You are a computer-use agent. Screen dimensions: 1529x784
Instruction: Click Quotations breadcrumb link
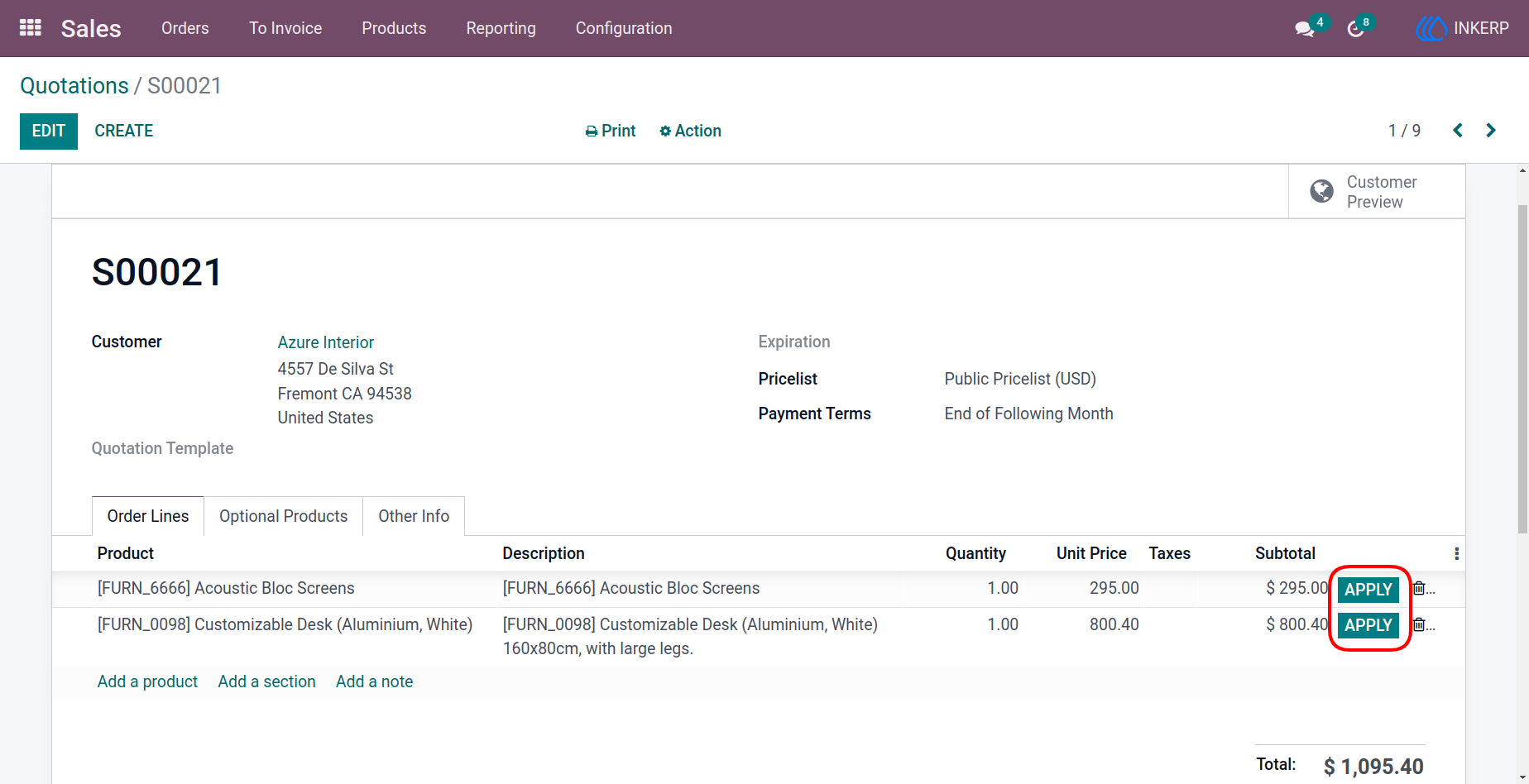click(x=74, y=86)
